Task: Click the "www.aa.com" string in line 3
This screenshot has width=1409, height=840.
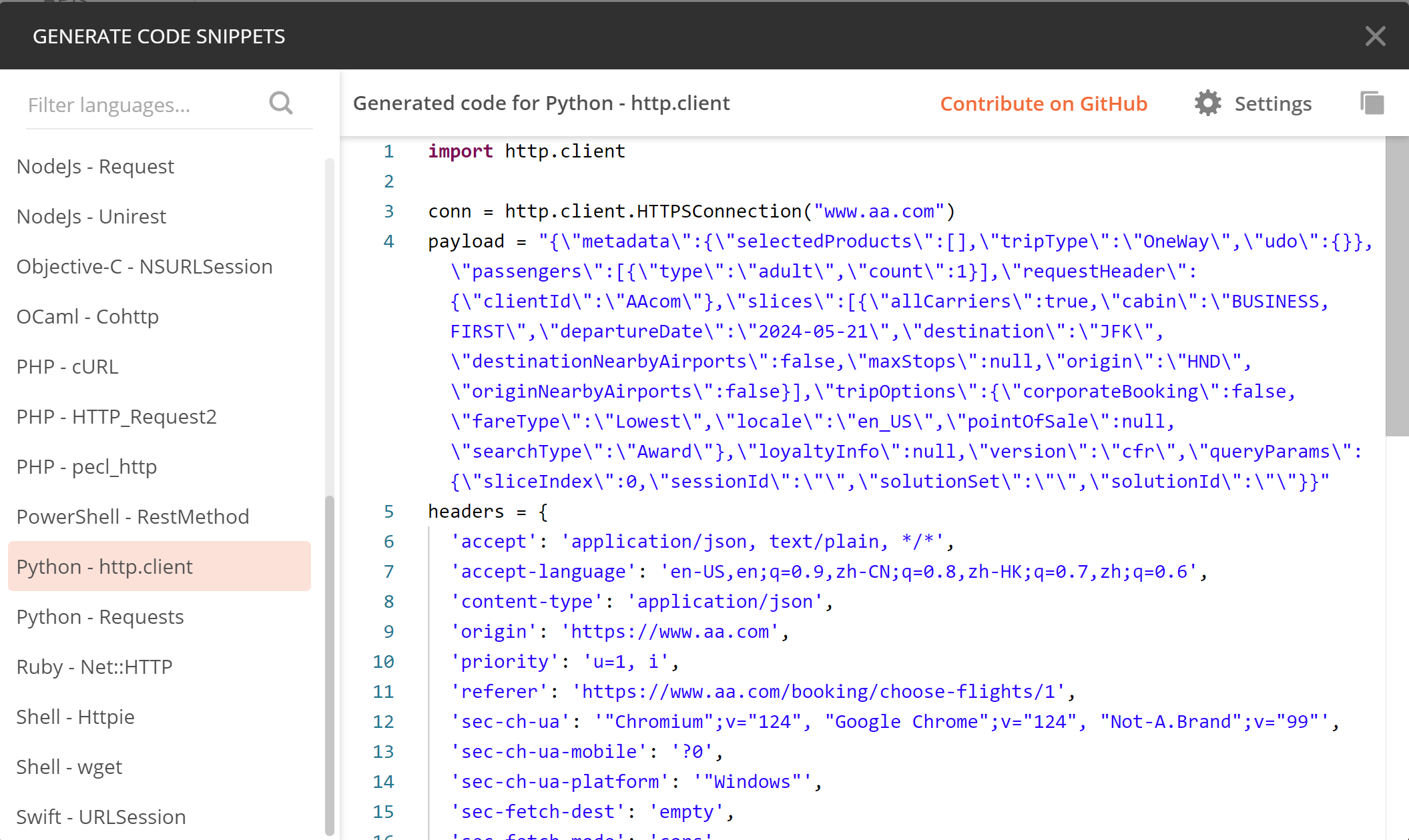Action: tap(878, 212)
